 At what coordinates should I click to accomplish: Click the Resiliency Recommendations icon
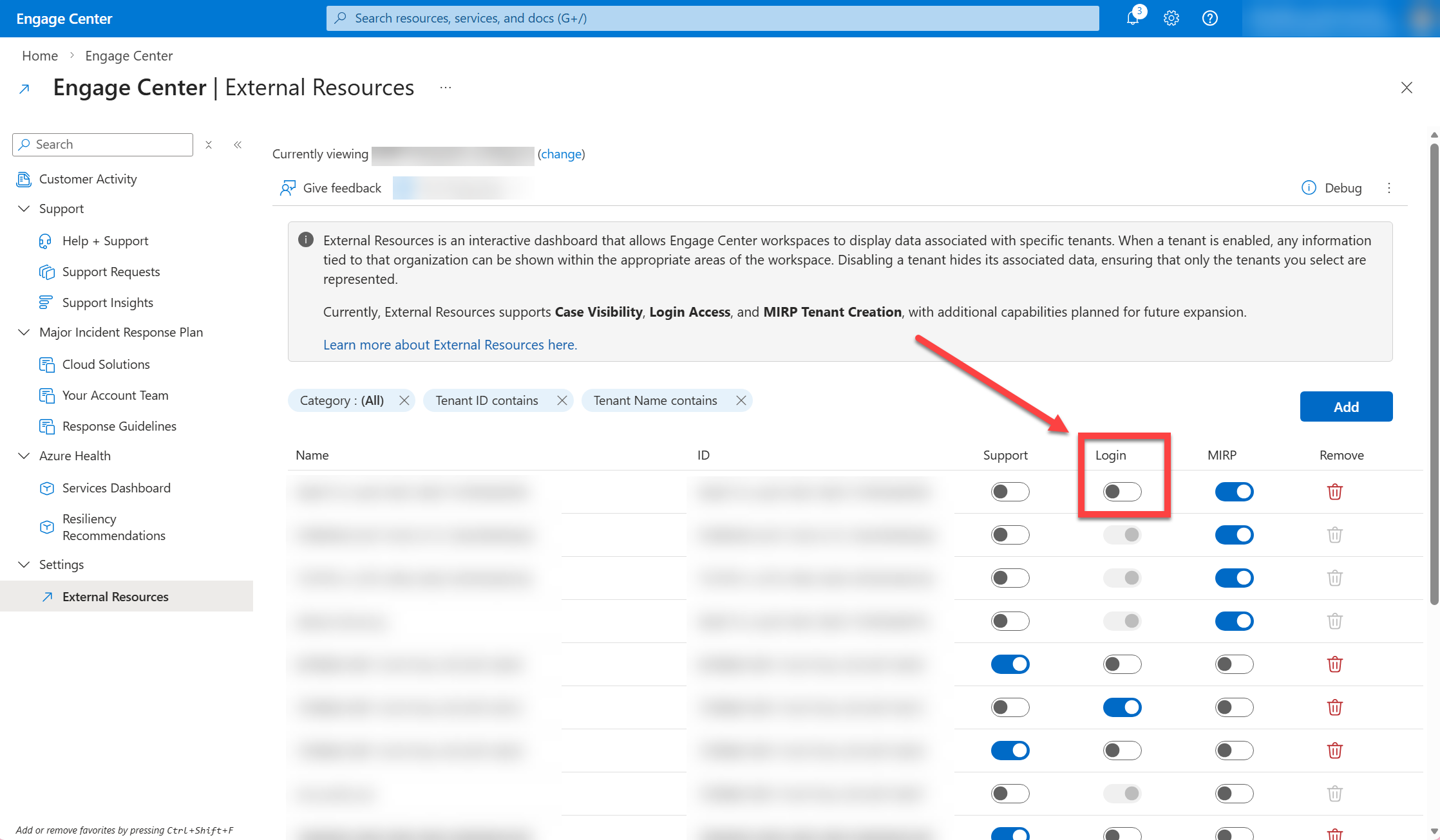click(x=47, y=527)
